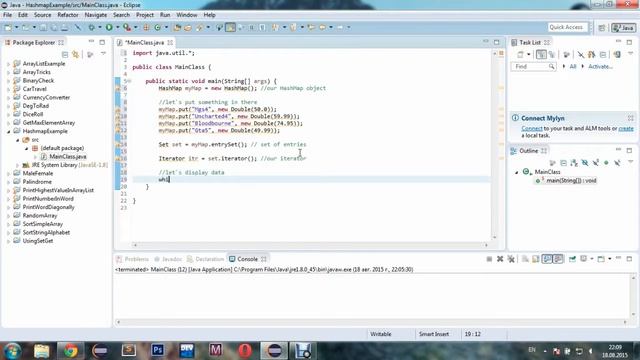
Task: Click New Task icon in Task List
Action: [520, 54]
